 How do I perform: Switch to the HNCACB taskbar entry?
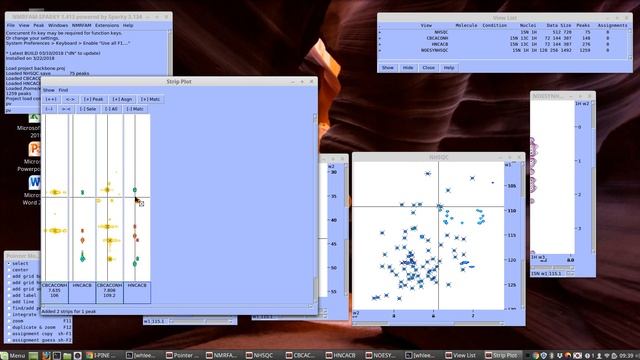pos(343,356)
